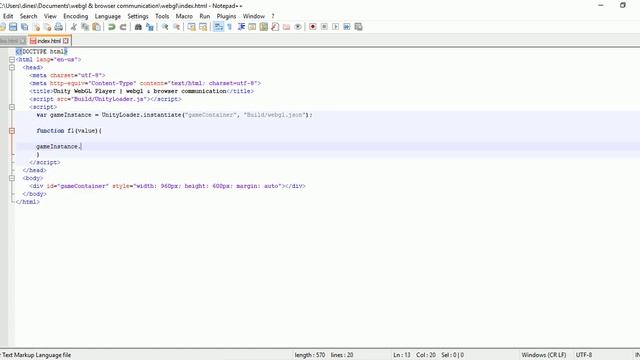This screenshot has width=640, height=360.
Task: Open the User Defined Language icon
Action: (x=252, y=27)
